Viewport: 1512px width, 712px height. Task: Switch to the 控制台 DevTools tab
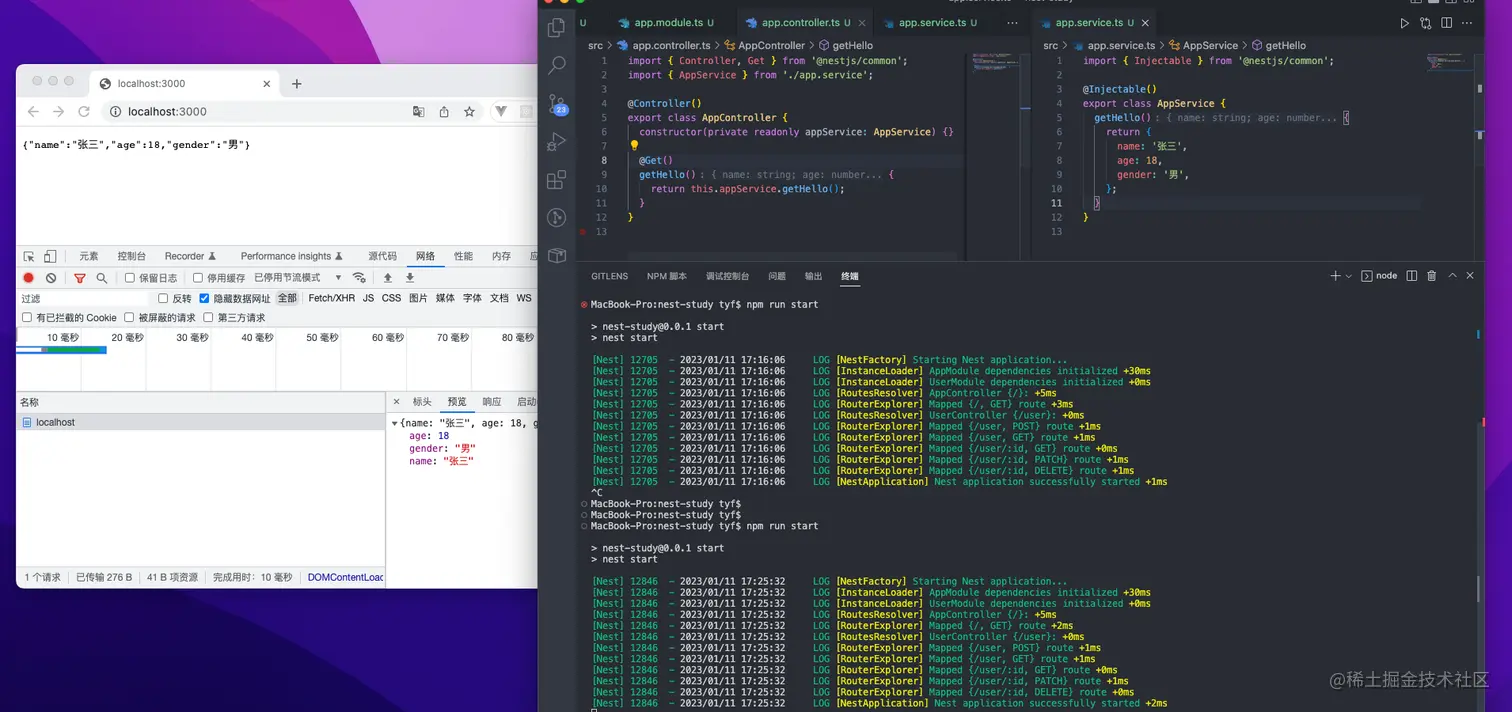[x=131, y=257]
